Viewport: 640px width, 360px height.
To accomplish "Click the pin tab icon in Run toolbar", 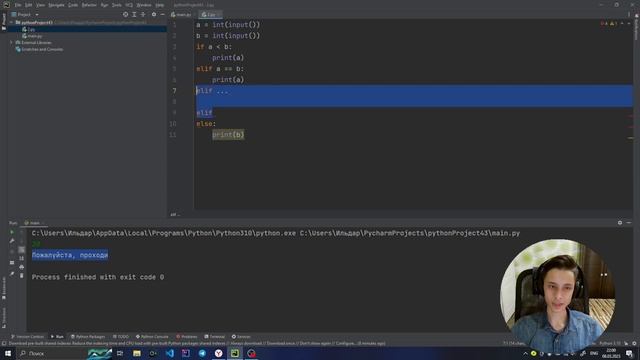I will (x=12, y=274).
